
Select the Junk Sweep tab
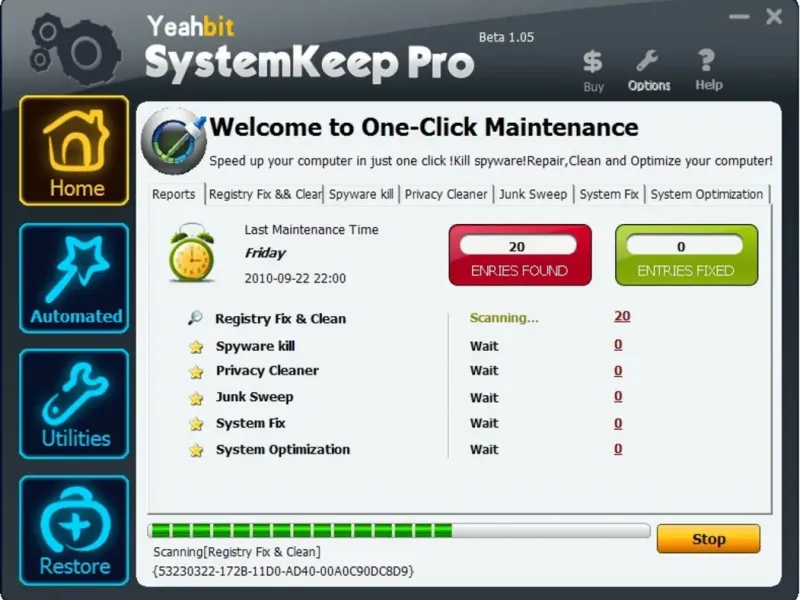point(533,194)
